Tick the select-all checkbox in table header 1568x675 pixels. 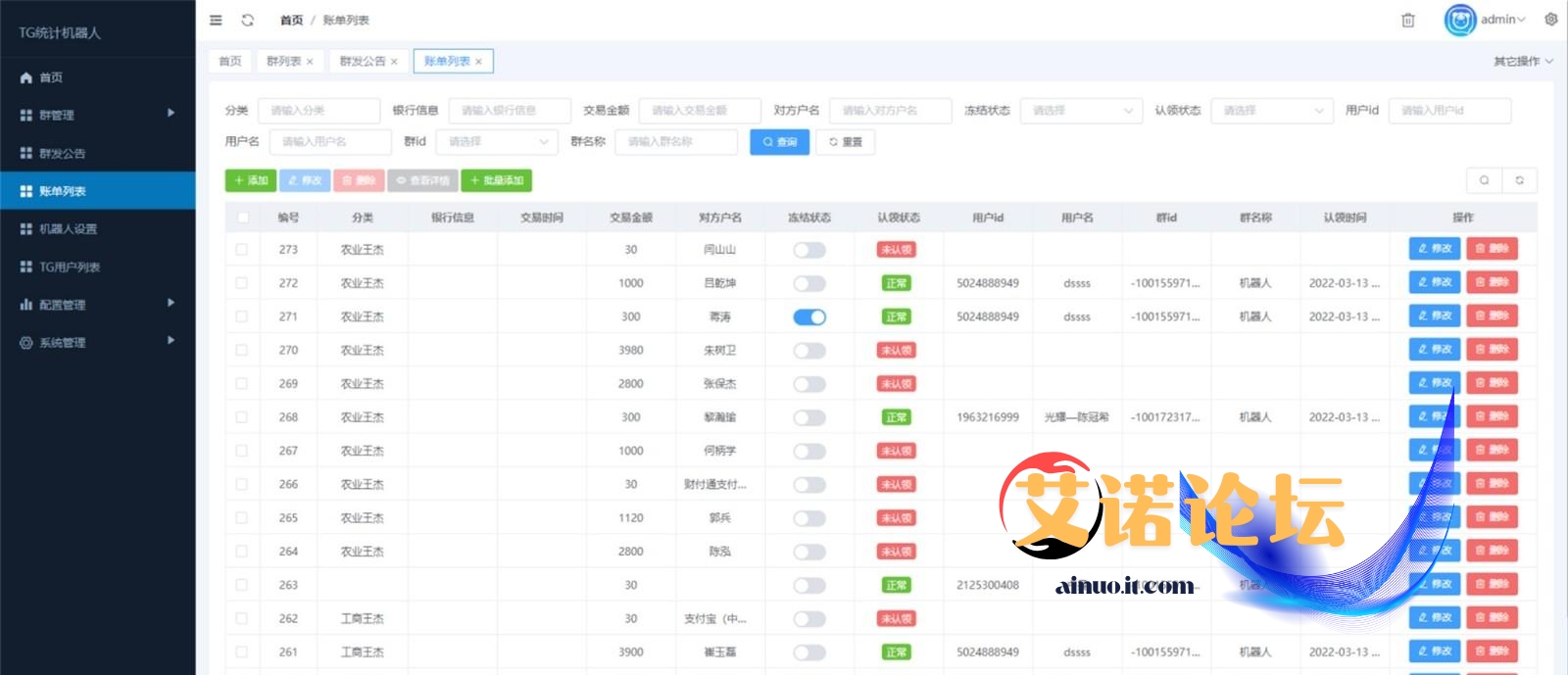click(x=242, y=217)
